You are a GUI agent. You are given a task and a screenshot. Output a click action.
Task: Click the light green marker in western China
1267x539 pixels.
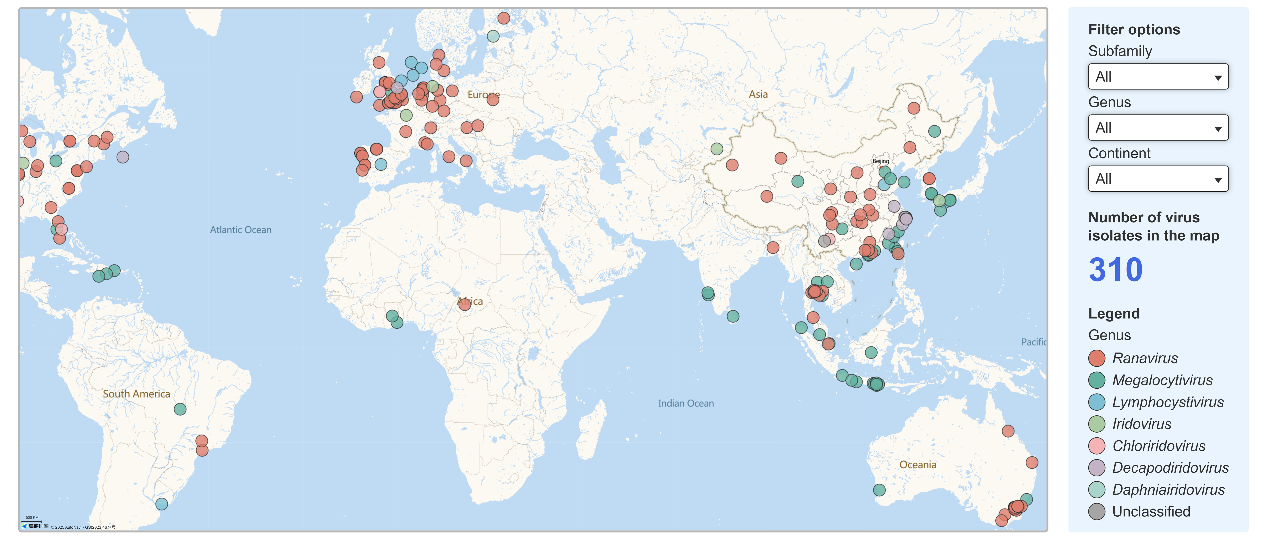(x=717, y=149)
